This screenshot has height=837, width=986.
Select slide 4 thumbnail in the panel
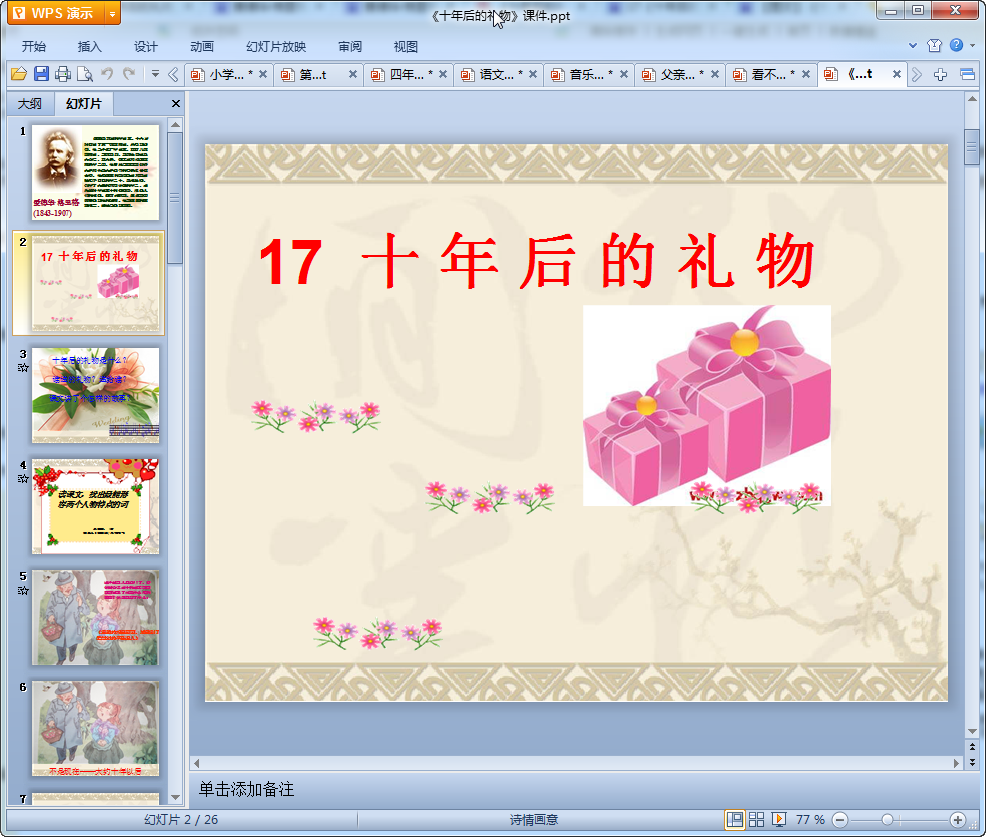coord(95,506)
